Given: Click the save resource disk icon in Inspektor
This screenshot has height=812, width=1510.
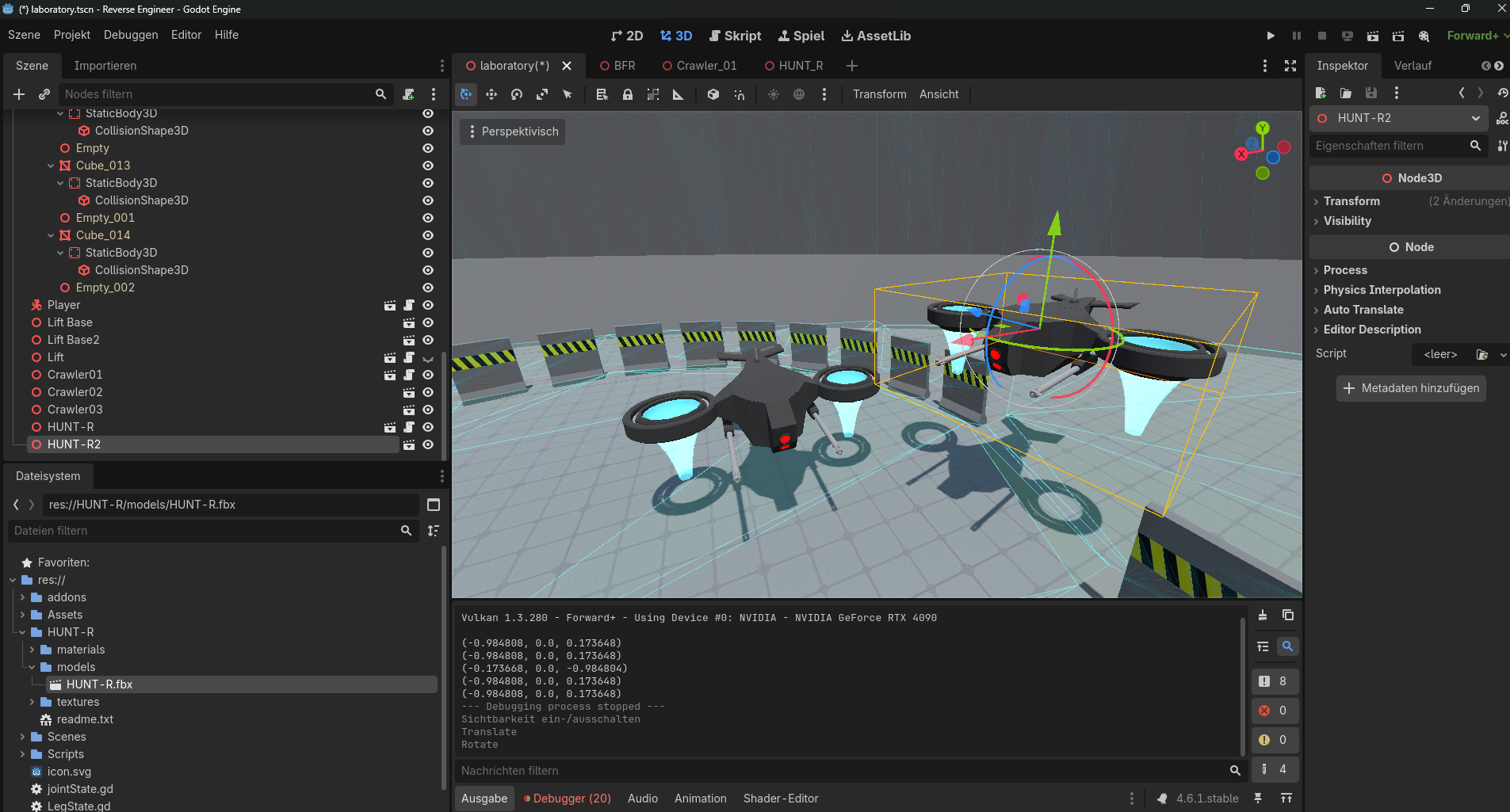Looking at the screenshot, I should pos(1371,93).
